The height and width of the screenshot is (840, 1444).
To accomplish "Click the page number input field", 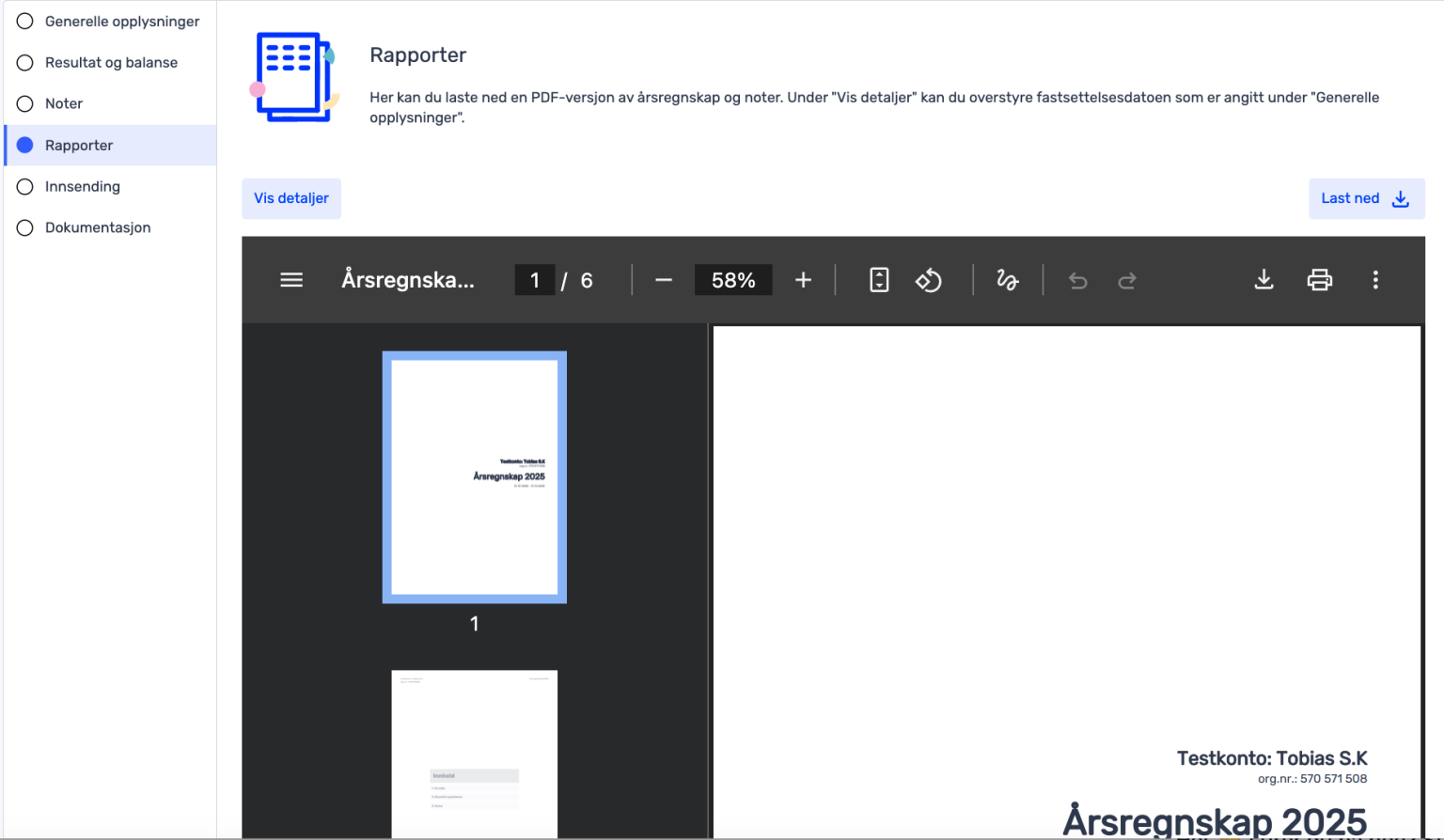I will 534,280.
